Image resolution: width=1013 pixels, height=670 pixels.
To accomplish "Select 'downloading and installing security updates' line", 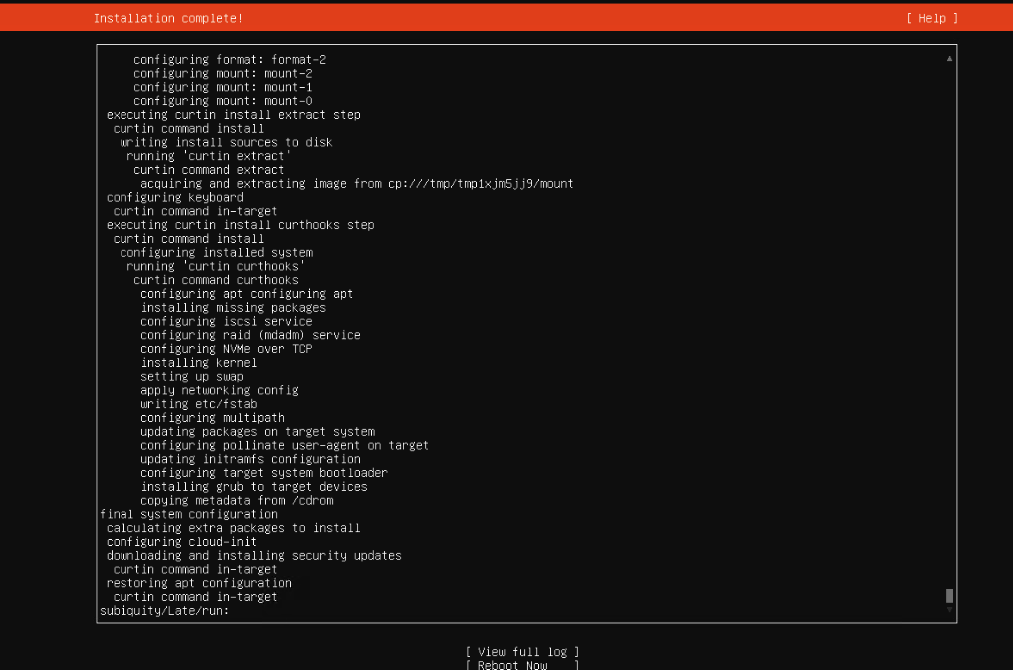I will [x=254, y=556].
